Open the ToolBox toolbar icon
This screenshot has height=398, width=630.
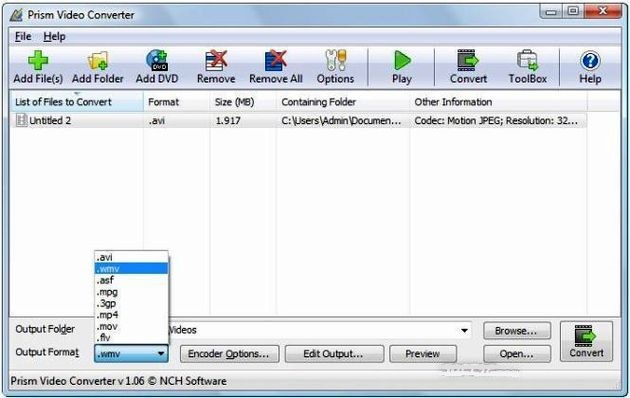pos(528,61)
